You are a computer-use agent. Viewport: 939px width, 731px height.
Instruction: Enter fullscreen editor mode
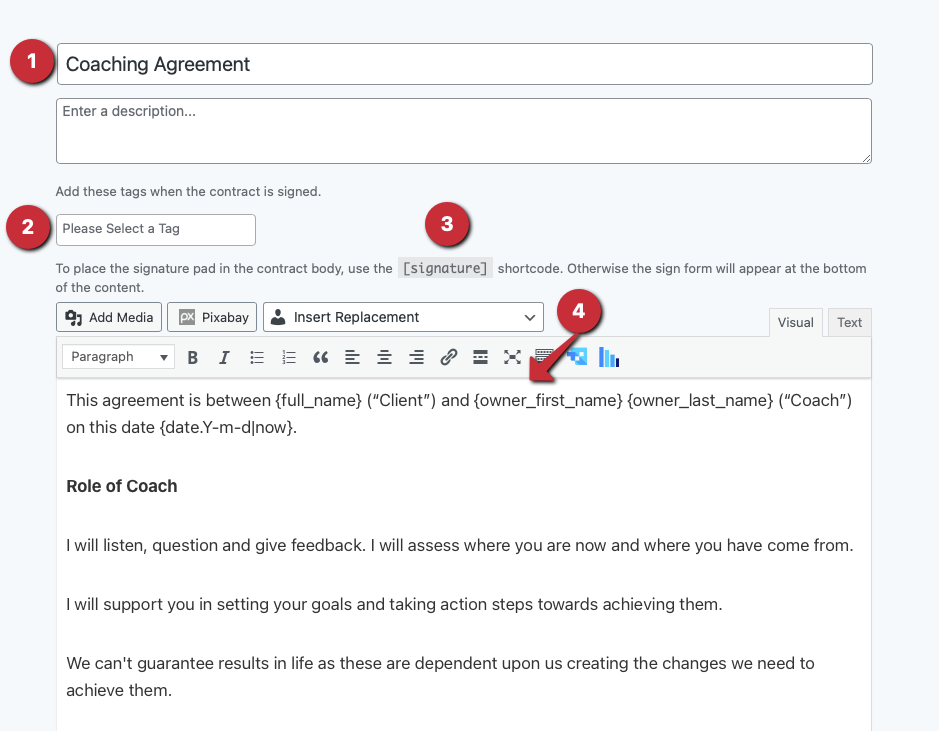512,357
